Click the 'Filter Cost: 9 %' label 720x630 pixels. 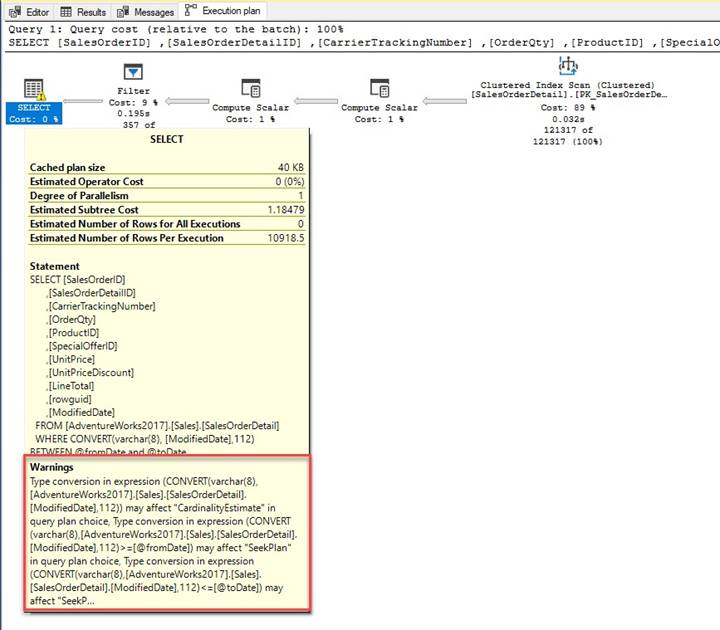pyautogui.click(x=133, y=97)
